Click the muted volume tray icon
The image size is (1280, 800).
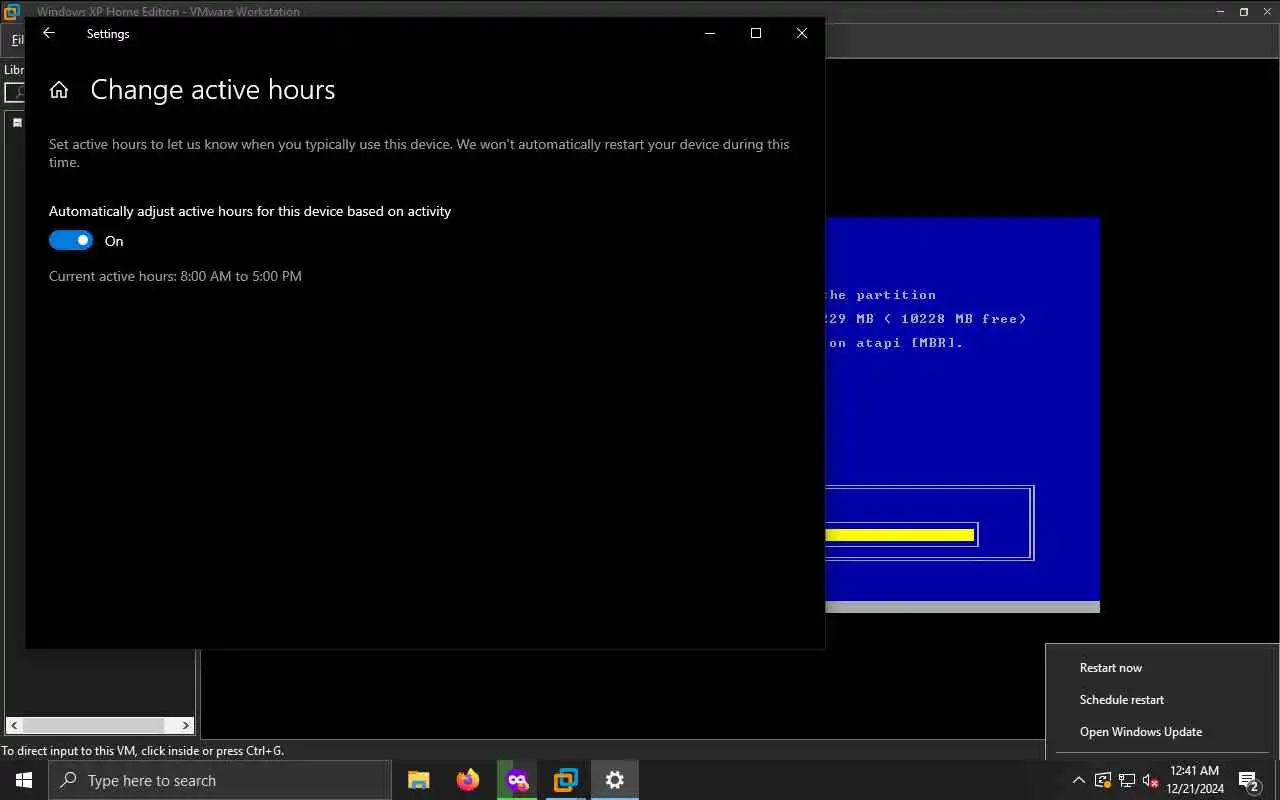tap(1151, 780)
